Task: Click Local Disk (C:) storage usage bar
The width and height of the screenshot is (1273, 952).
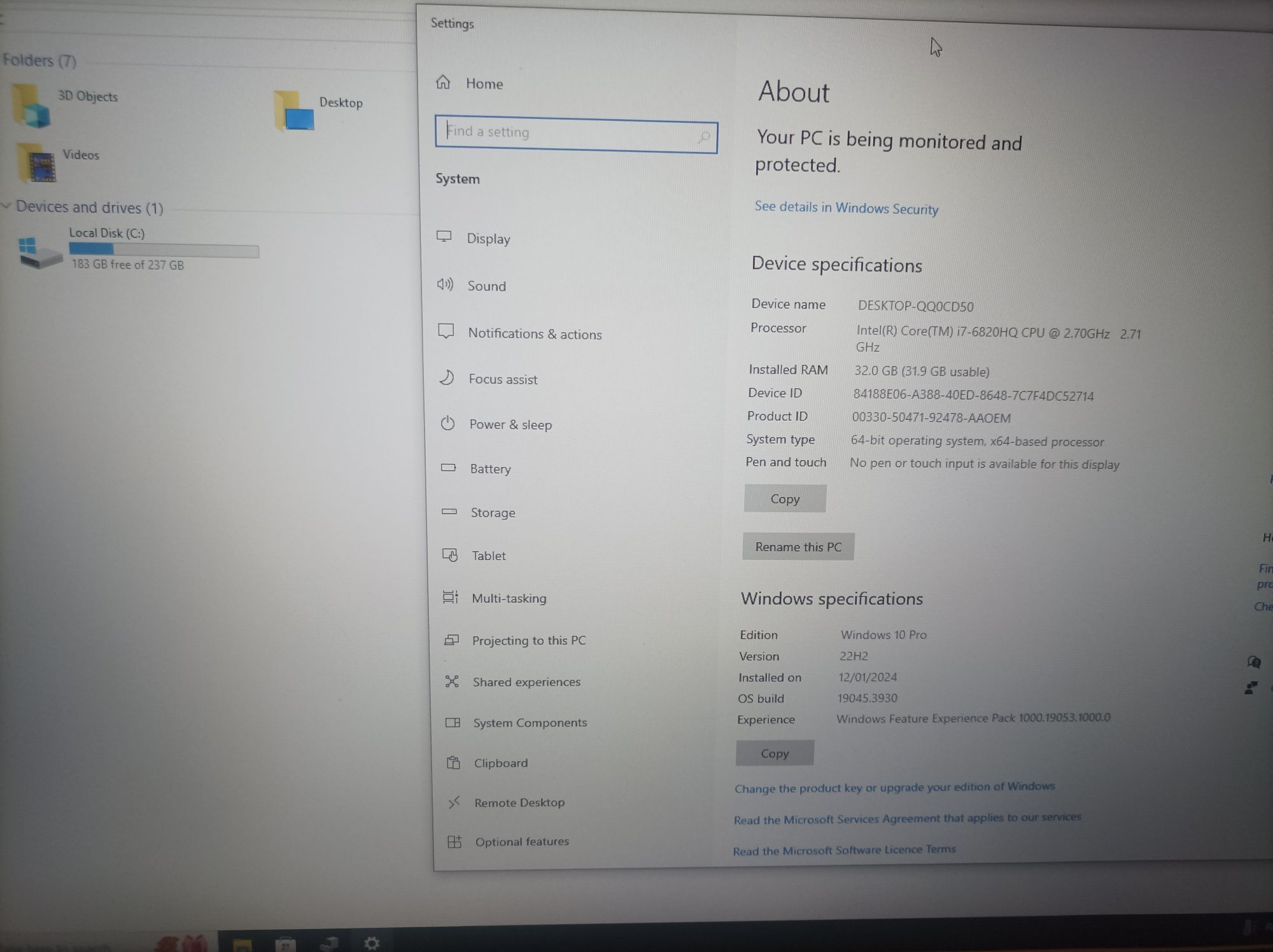Action: pos(164,250)
